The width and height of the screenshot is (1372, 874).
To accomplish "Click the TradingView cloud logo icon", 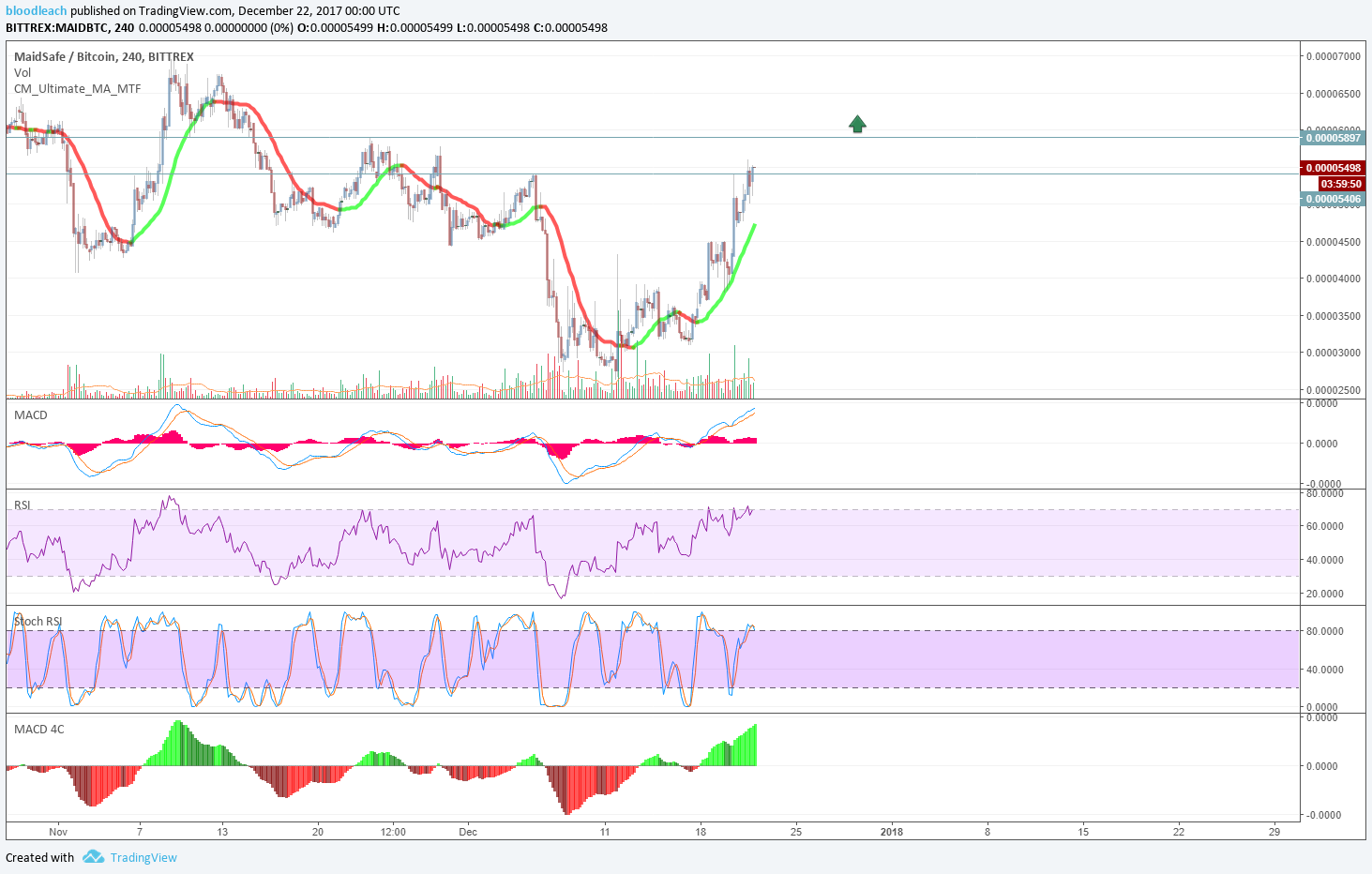I will click(93, 857).
